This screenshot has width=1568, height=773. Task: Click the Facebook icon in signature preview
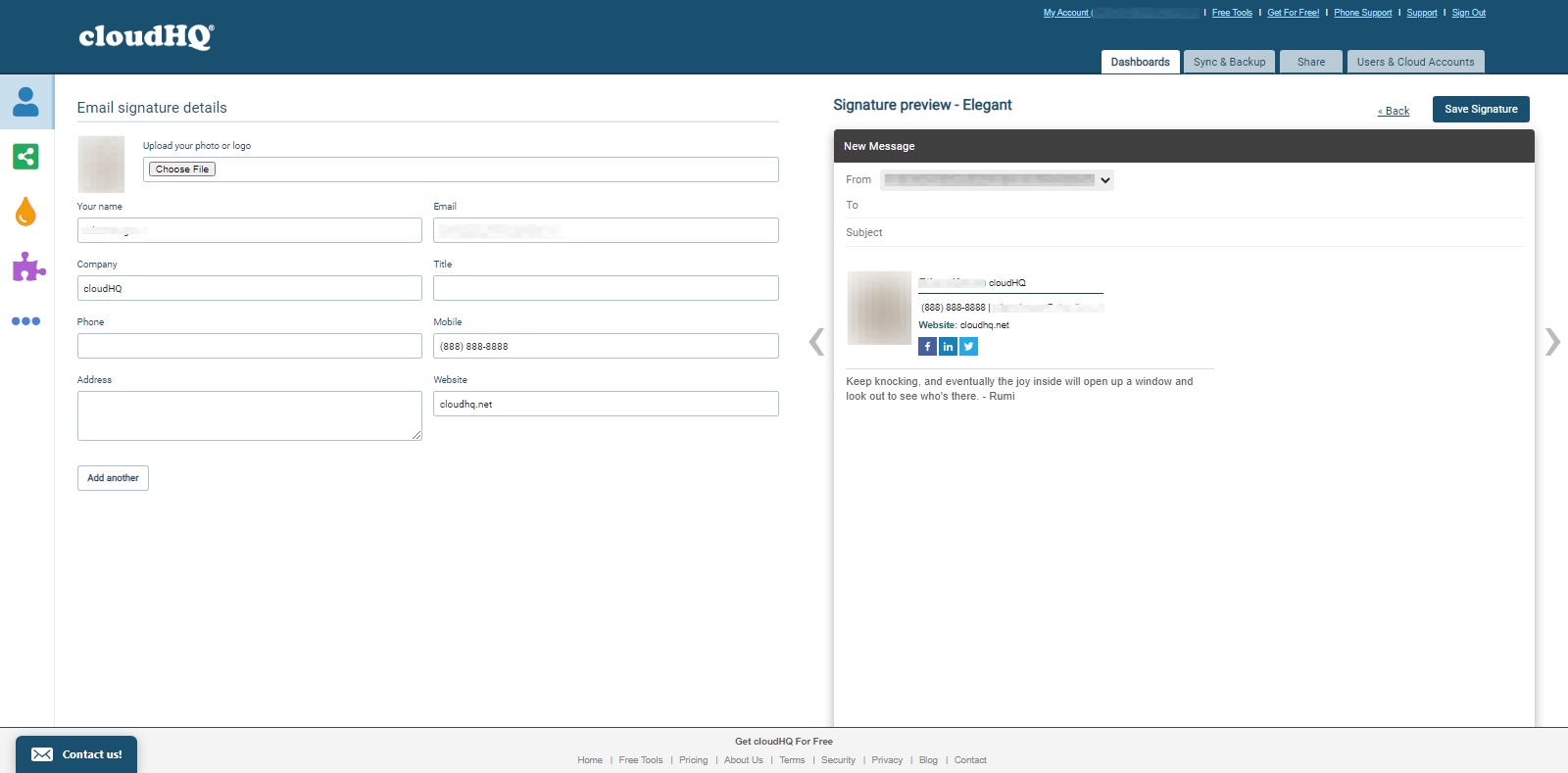[x=927, y=347]
